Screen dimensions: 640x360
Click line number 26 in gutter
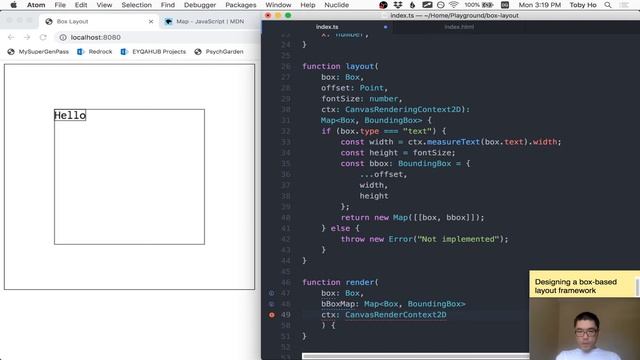286,66
